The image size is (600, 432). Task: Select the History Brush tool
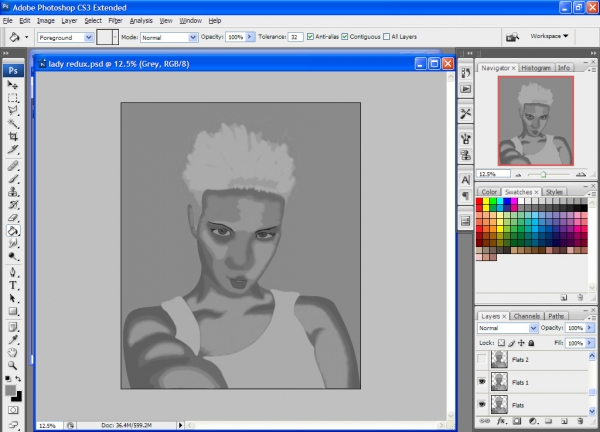[13, 205]
